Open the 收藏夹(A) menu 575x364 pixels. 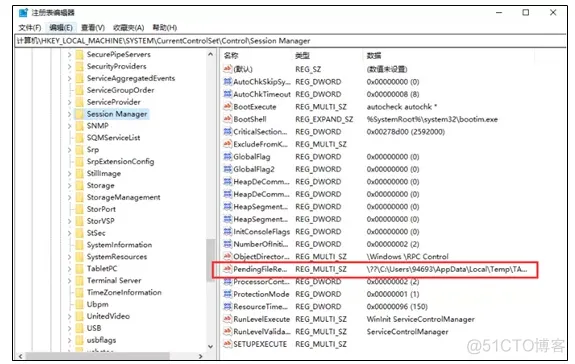click(x=128, y=27)
